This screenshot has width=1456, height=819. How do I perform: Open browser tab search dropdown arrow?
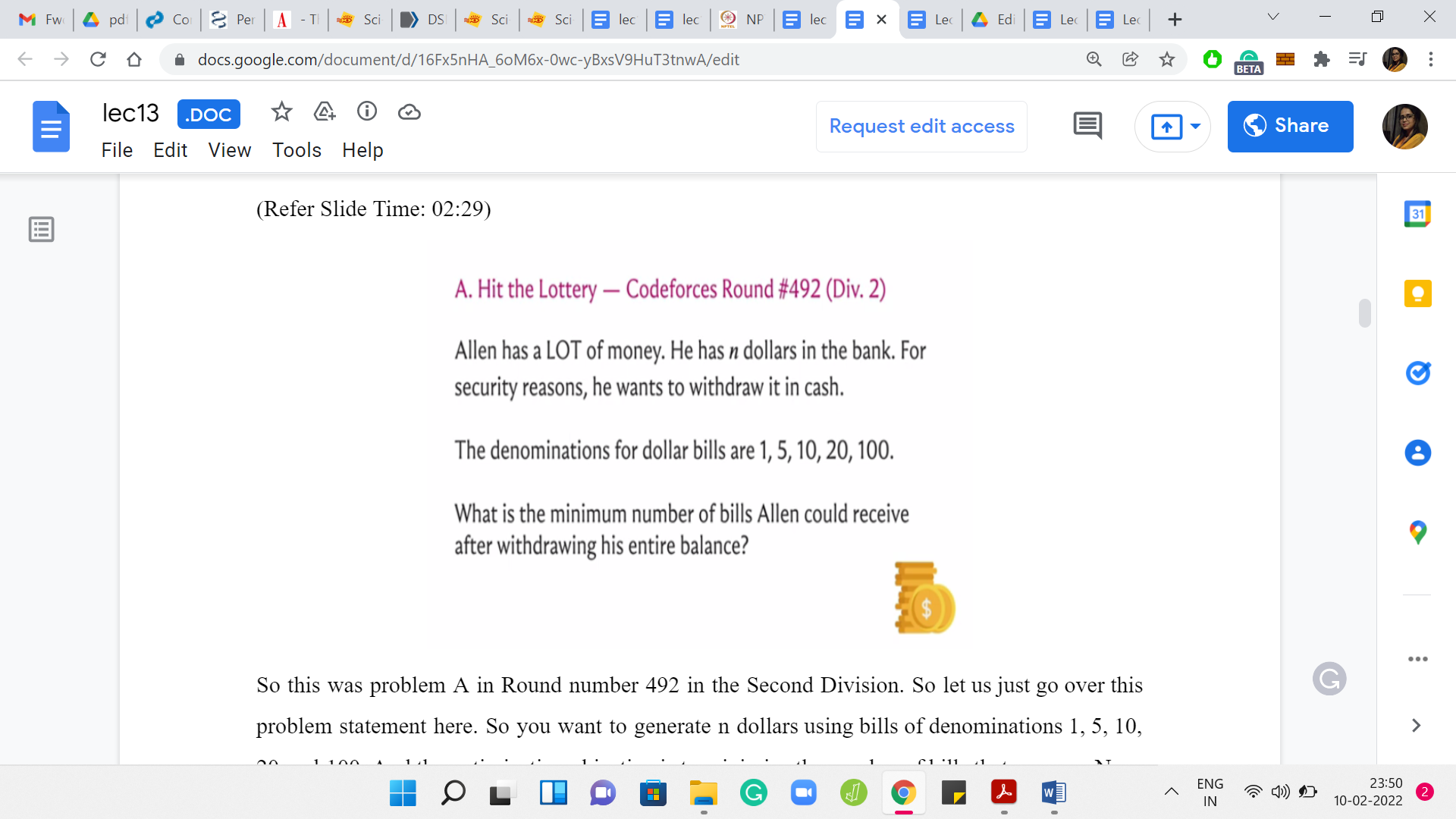click(x=1273, y=17)
